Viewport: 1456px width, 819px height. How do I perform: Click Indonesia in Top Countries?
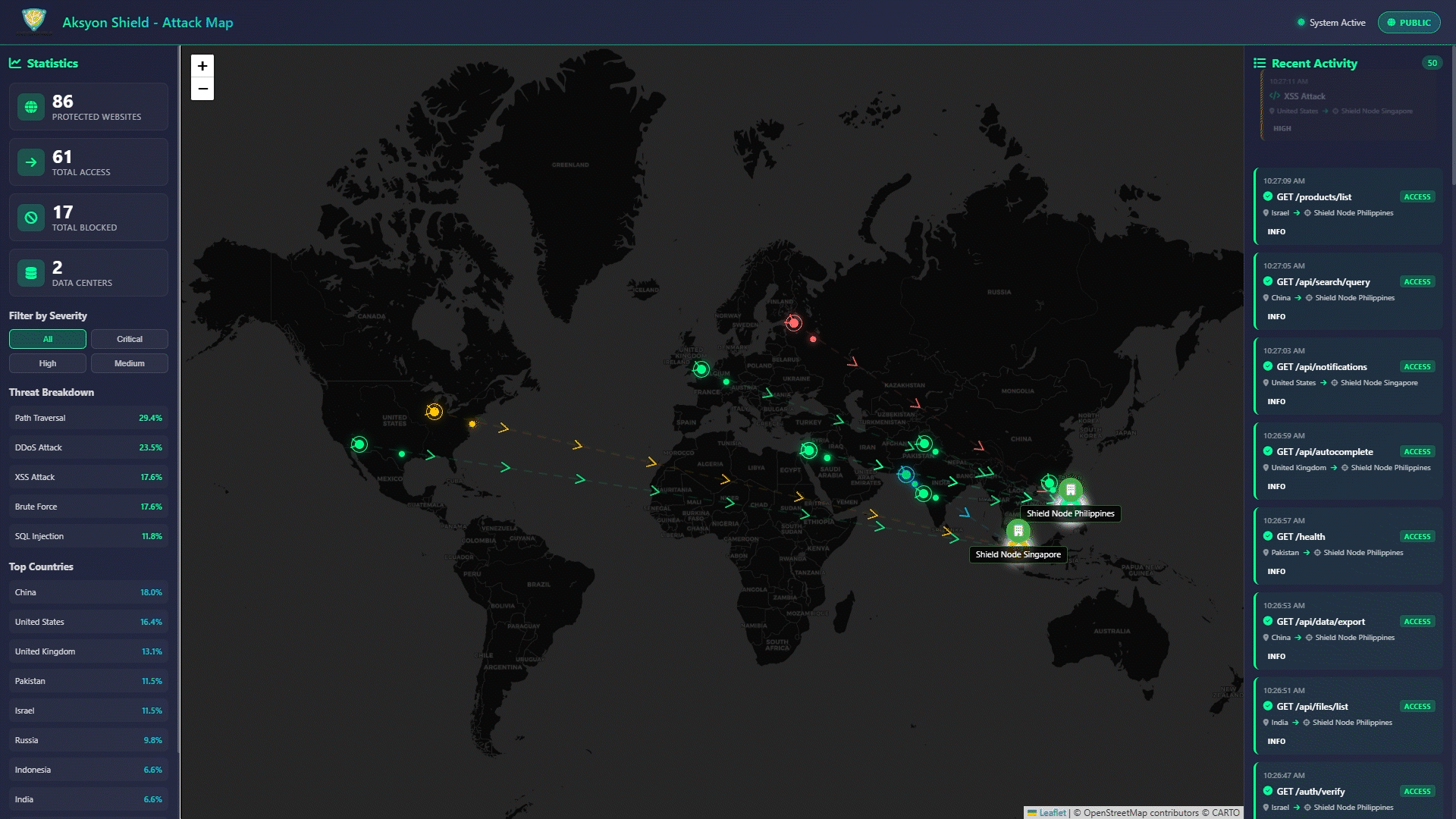(x=89, y=770)
